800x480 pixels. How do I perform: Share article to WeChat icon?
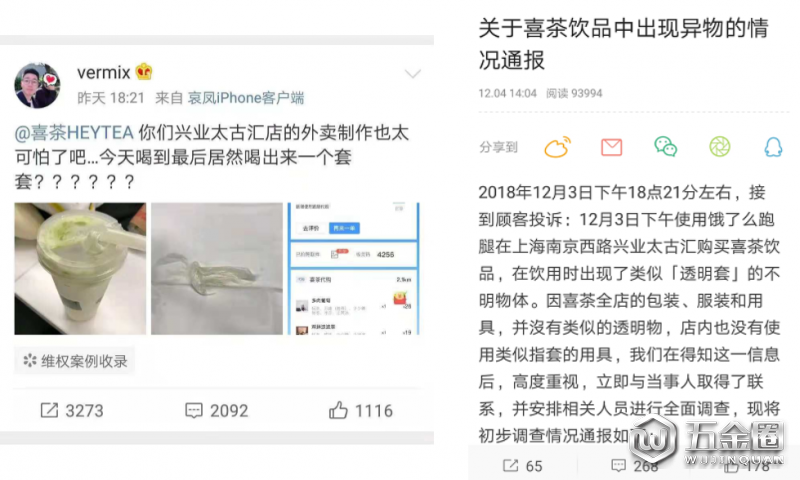(x=665, y=147)
